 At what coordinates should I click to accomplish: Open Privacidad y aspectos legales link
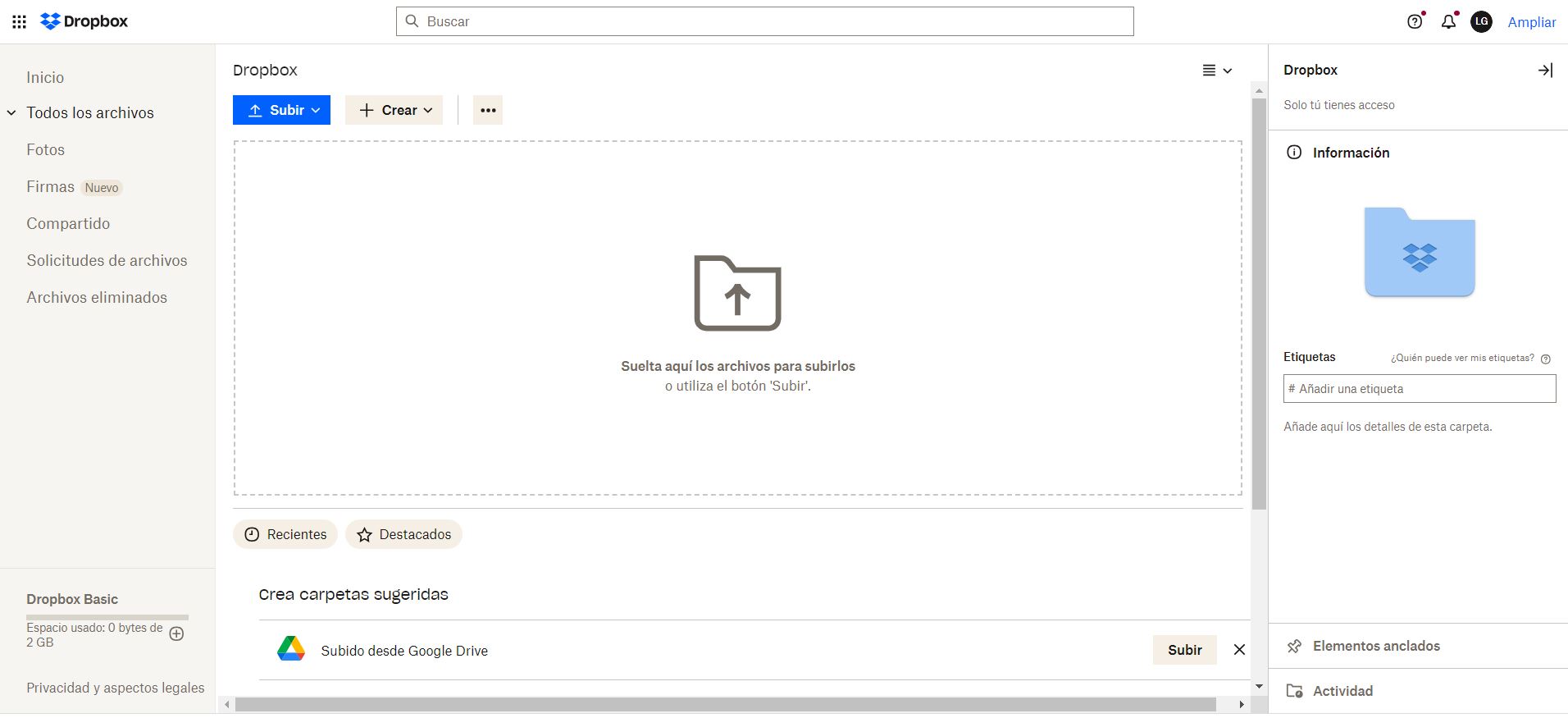coord(116,688)
